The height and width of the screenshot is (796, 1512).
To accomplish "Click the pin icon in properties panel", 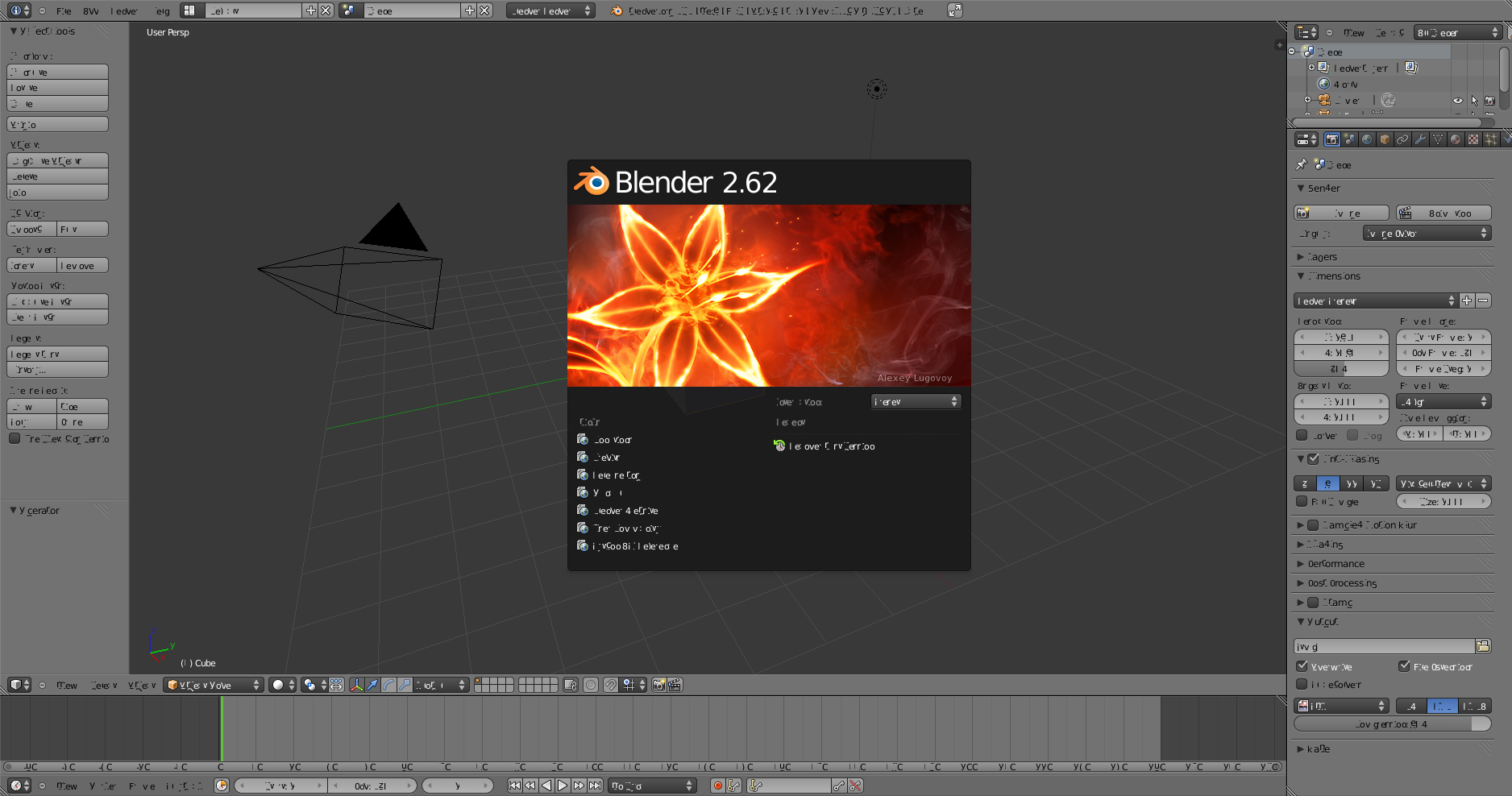I will [1301, 164].
